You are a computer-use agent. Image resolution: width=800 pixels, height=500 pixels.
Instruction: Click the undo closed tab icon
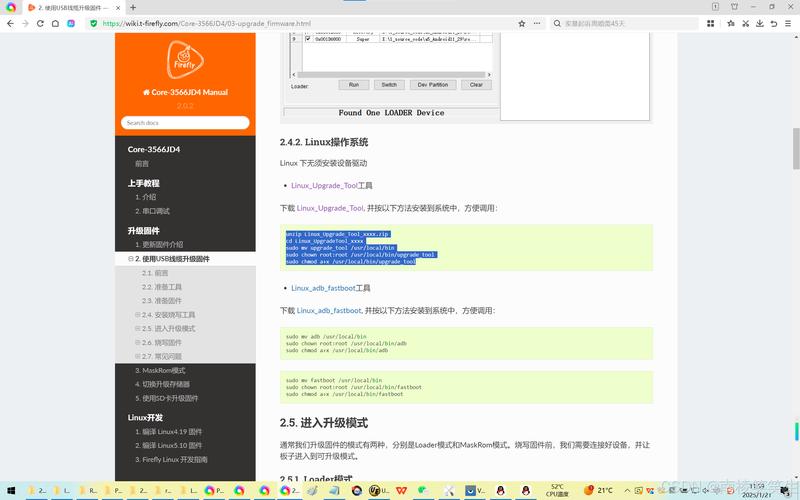click(x=774, y=23)
